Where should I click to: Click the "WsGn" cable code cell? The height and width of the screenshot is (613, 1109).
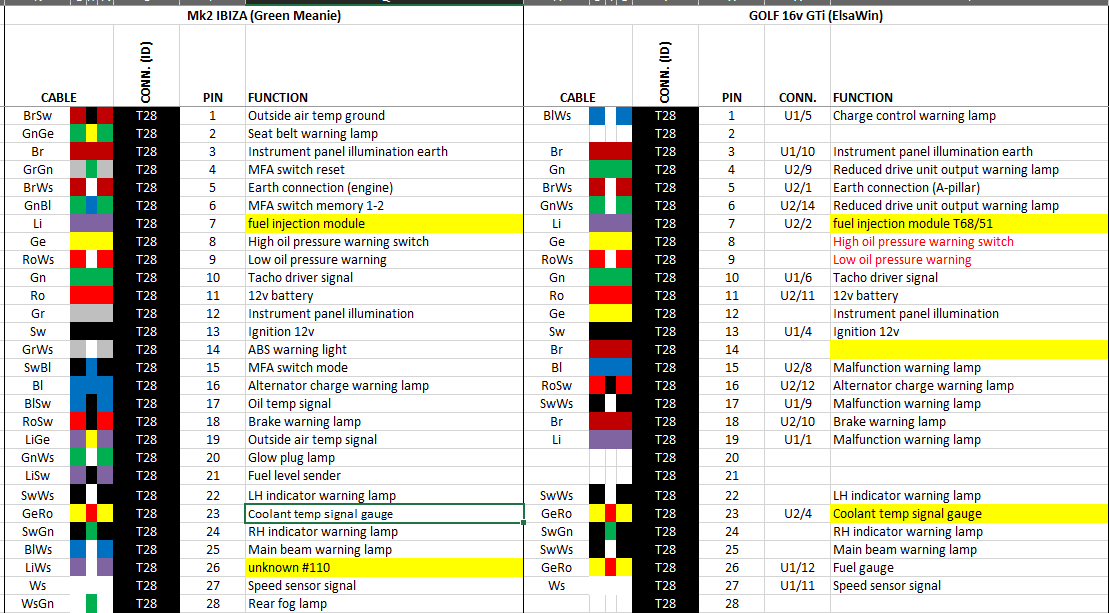[37, 604]
